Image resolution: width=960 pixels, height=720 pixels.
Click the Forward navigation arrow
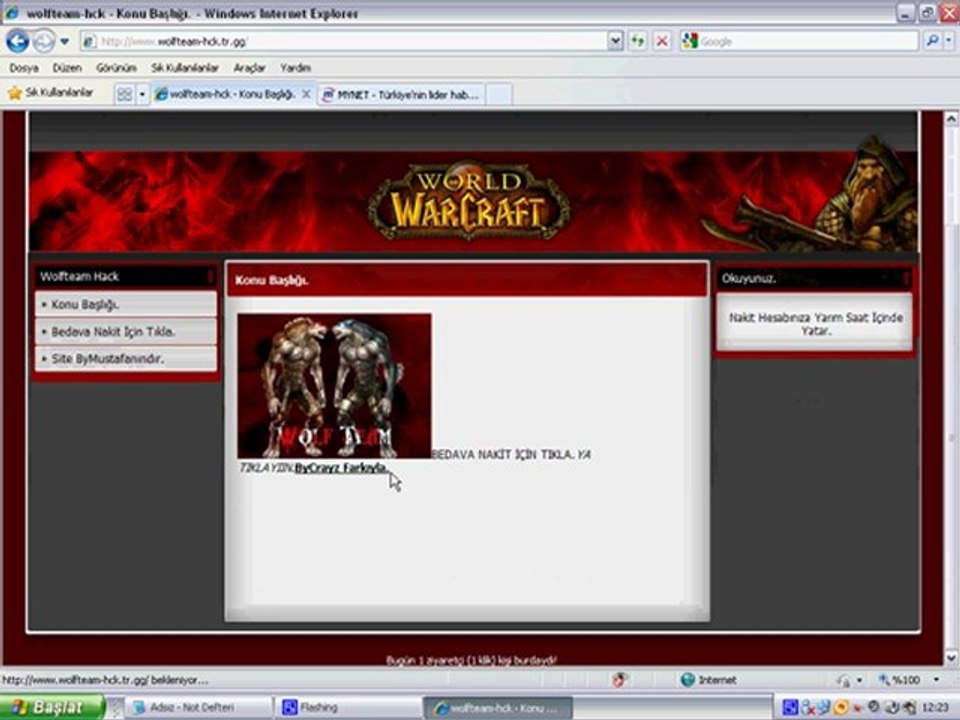43,42
